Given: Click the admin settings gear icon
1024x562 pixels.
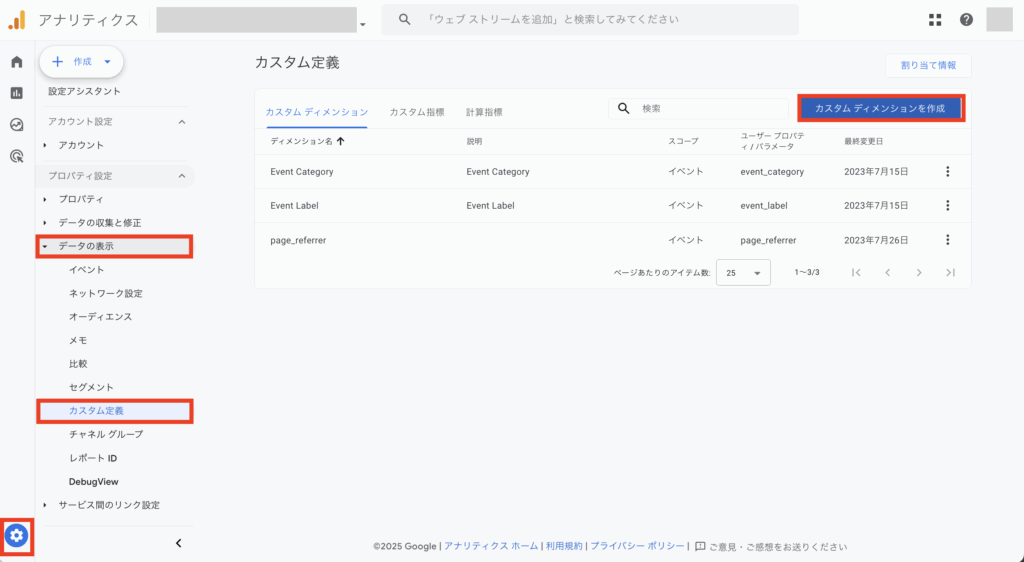Looking at the screenshot, I should point(16,537).
